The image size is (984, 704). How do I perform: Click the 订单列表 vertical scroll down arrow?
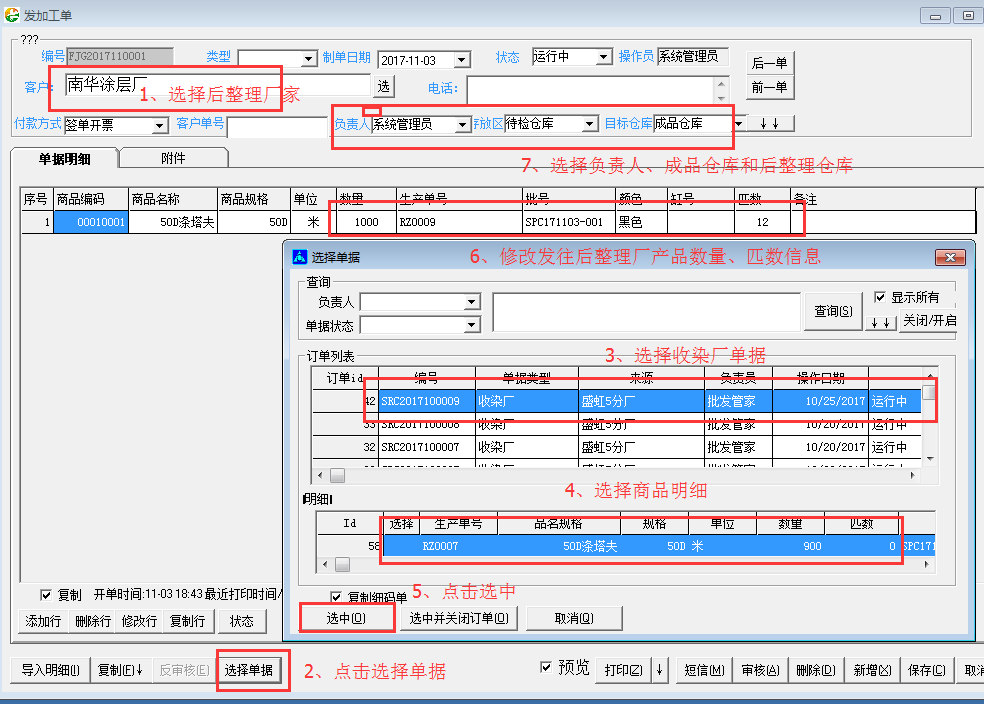pos(930,459)
